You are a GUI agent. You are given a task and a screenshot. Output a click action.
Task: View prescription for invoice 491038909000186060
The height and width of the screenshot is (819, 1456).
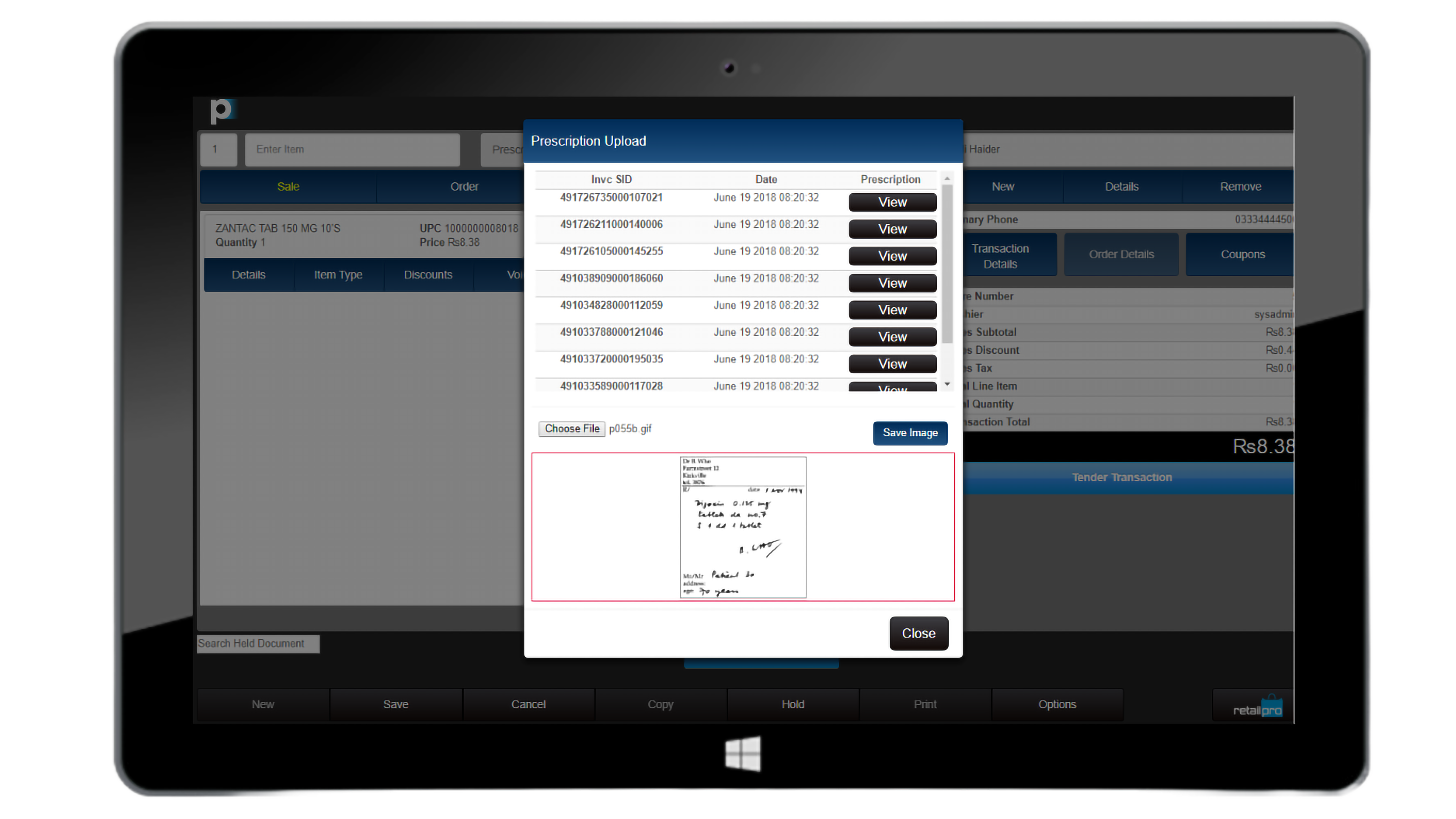[893, 283]
